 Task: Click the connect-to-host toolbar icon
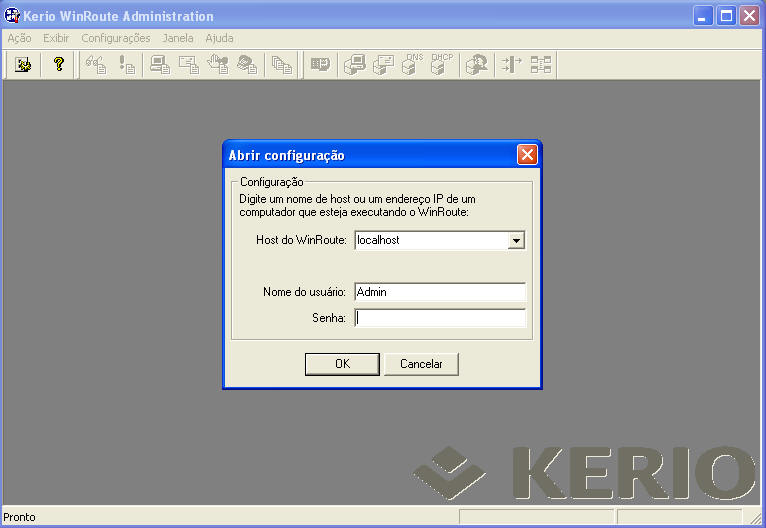(x=23, y=65)
